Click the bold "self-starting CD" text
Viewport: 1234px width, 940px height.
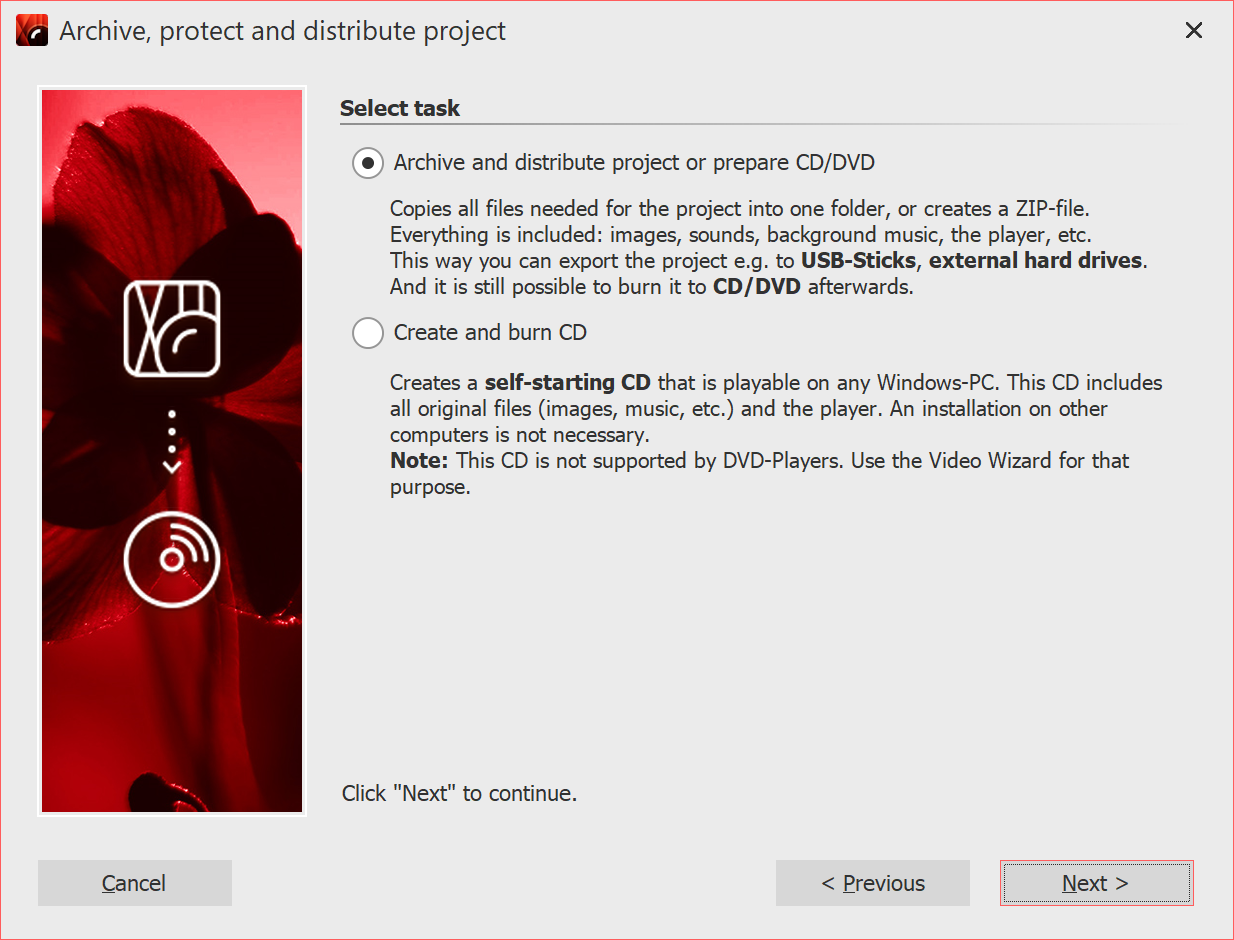coord(567,383)
